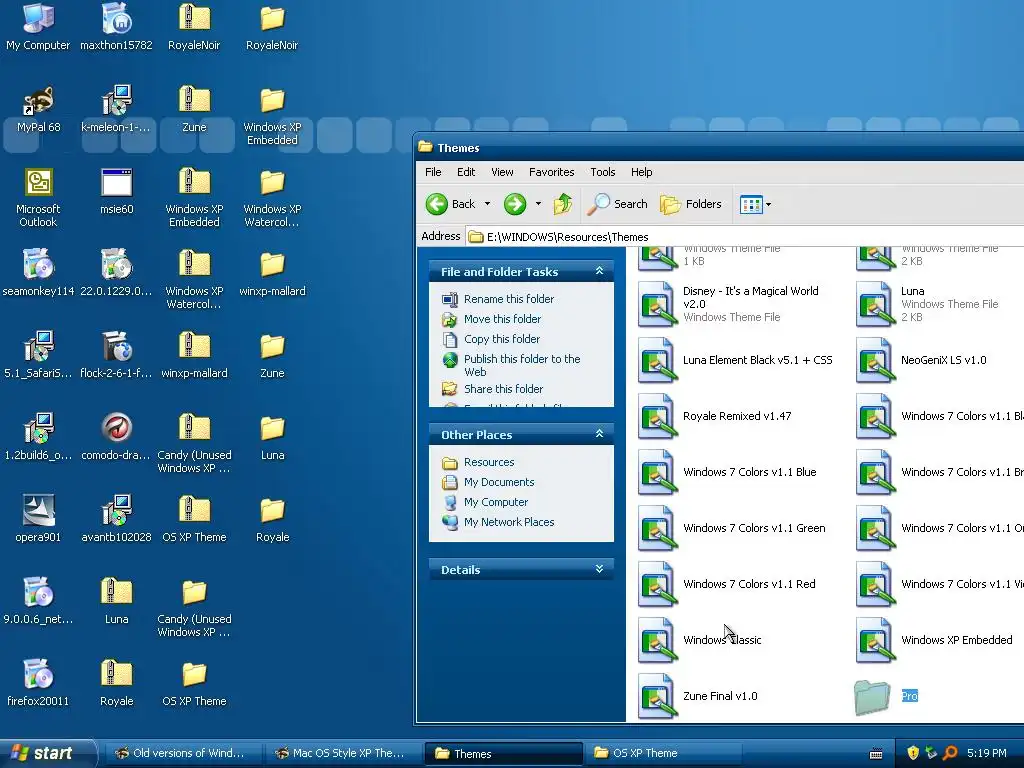Screen dimensions: 1024x768
Task: Open the Views dropdown button
Action: (x=756, y=204)
